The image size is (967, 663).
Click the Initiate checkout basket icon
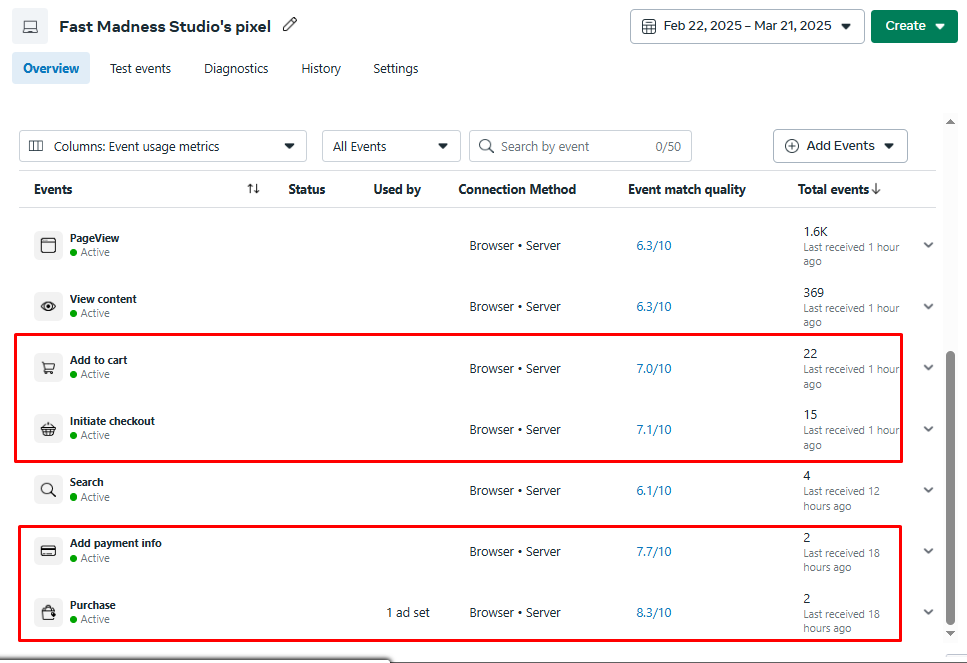point(48,429)
